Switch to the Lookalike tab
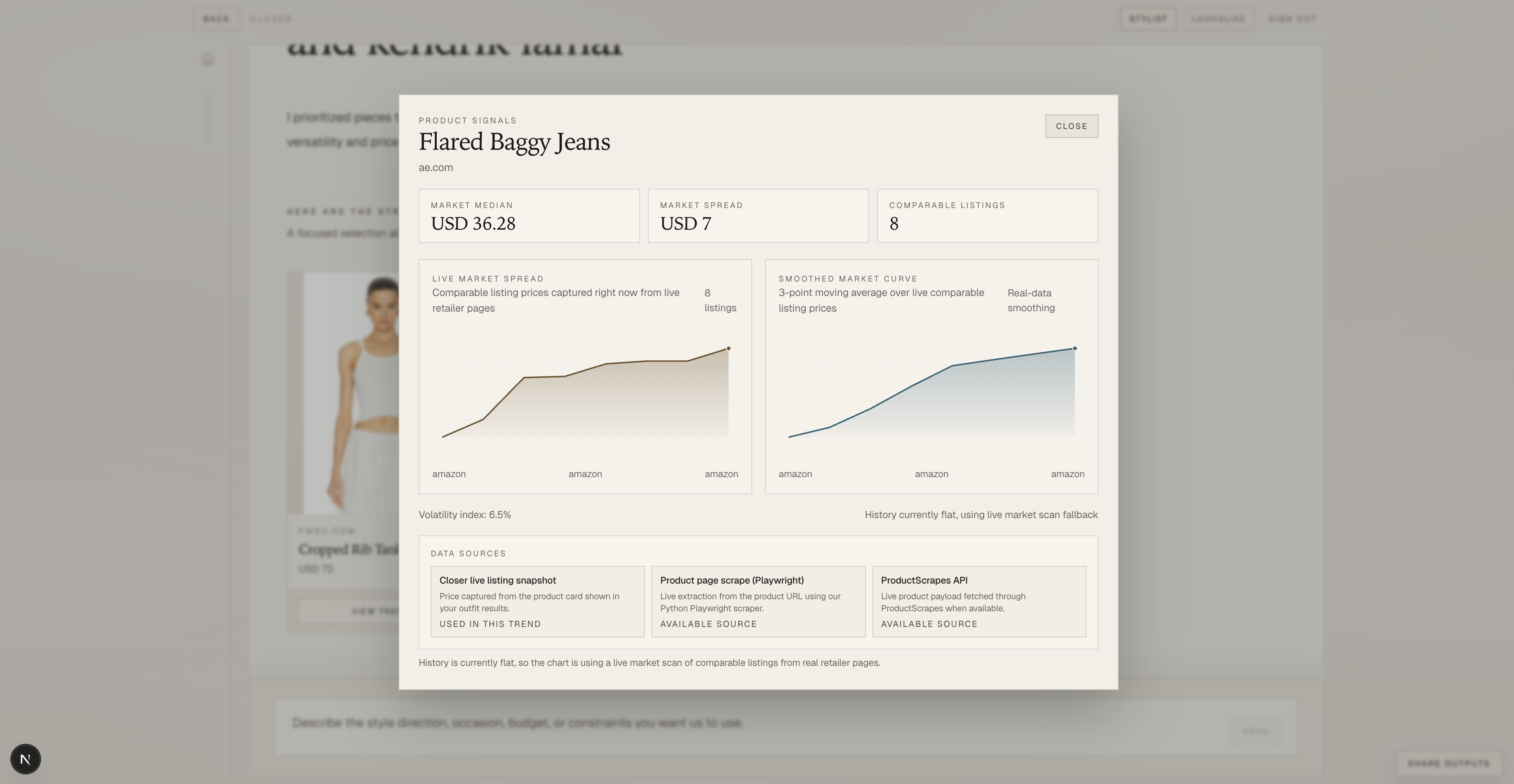This screenshot has height=784, width=1514. pos(1218,19)
